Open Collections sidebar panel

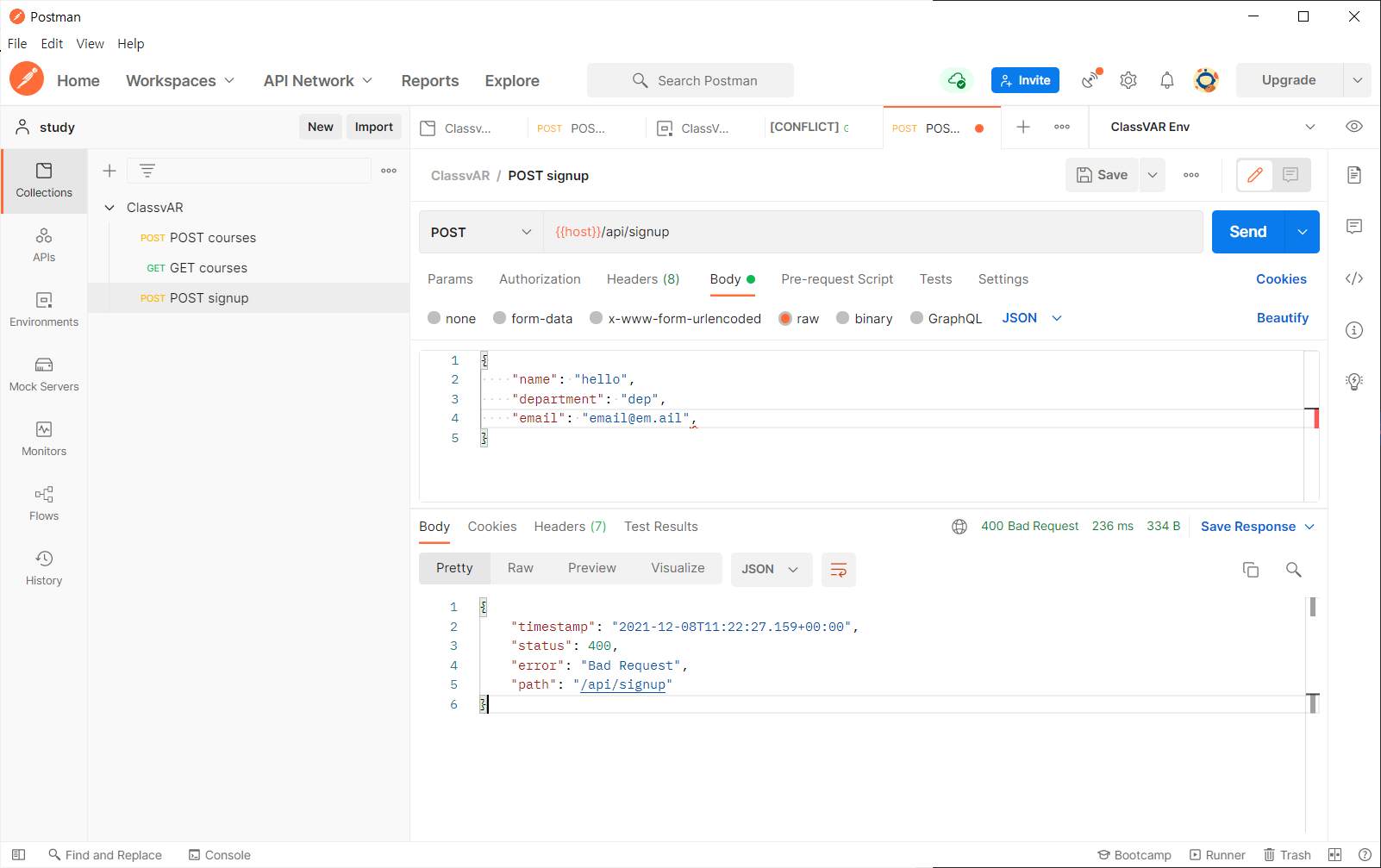point(44,181)
